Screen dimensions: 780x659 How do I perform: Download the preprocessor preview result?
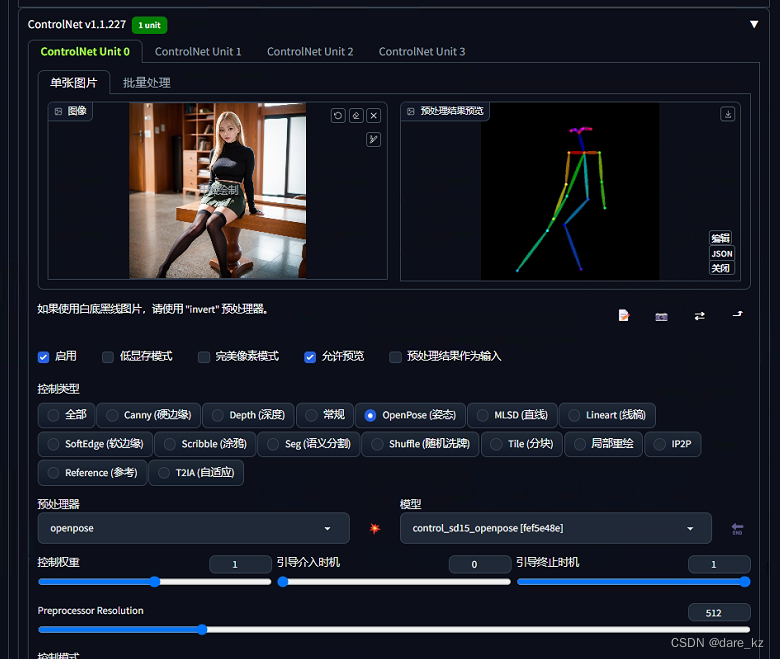pyautogui.click(x=728, y=114)
